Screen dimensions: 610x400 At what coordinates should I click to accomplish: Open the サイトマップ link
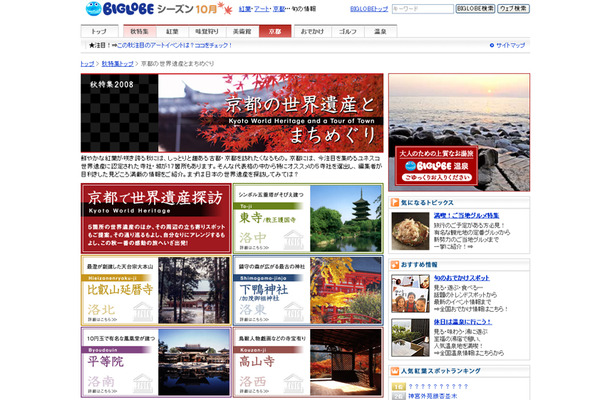(x=510, y=47)
